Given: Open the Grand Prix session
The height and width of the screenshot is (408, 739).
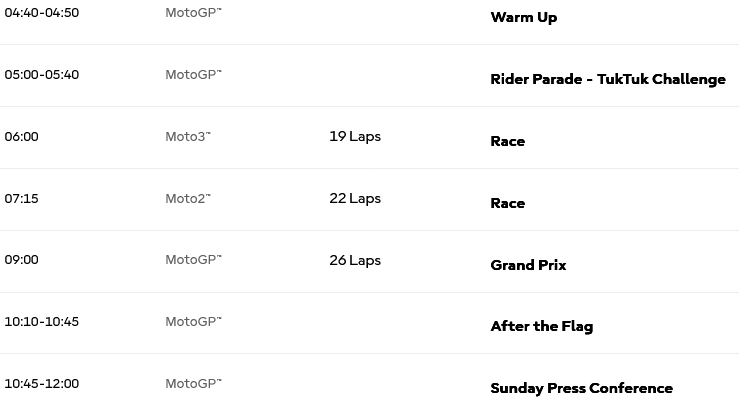Looking at the screenshot, I should tap(528, 265).
